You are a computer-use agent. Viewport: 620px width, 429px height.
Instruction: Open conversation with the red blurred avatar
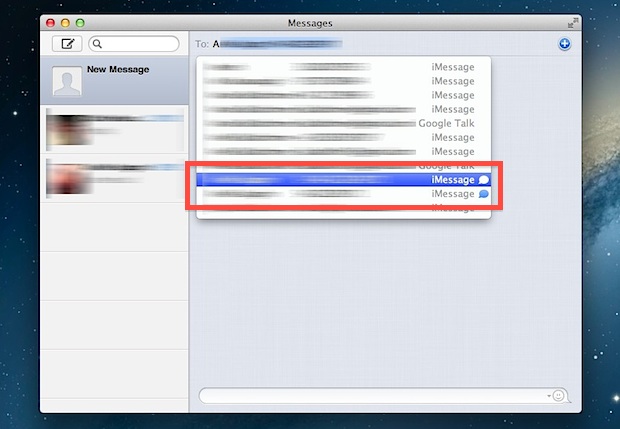114,178
